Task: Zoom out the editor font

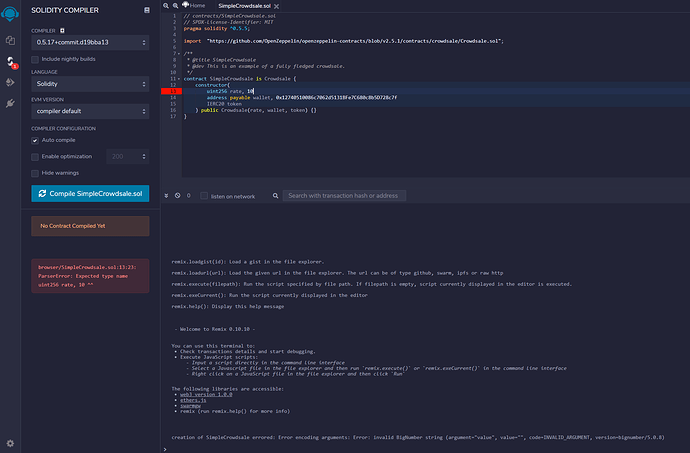Action: click(x=166, y=6)
